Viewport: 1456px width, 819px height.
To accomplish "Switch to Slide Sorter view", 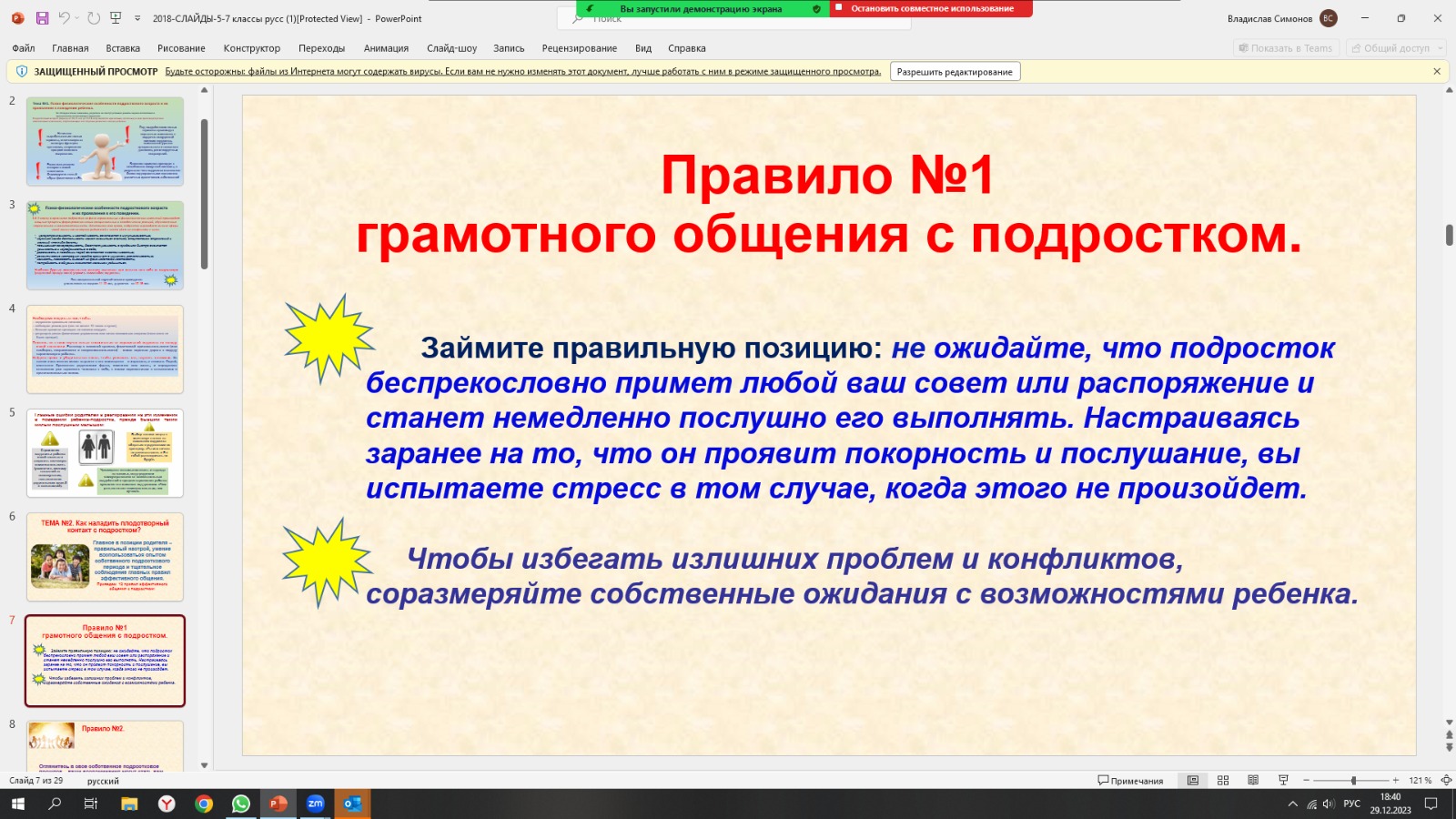I will coord(1223,781).
